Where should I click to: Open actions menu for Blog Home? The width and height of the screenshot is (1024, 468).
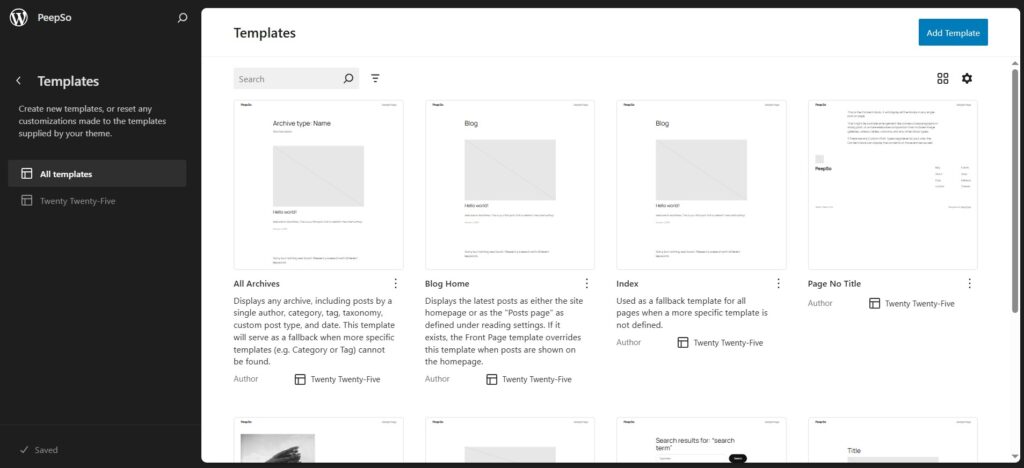(587, 284)
